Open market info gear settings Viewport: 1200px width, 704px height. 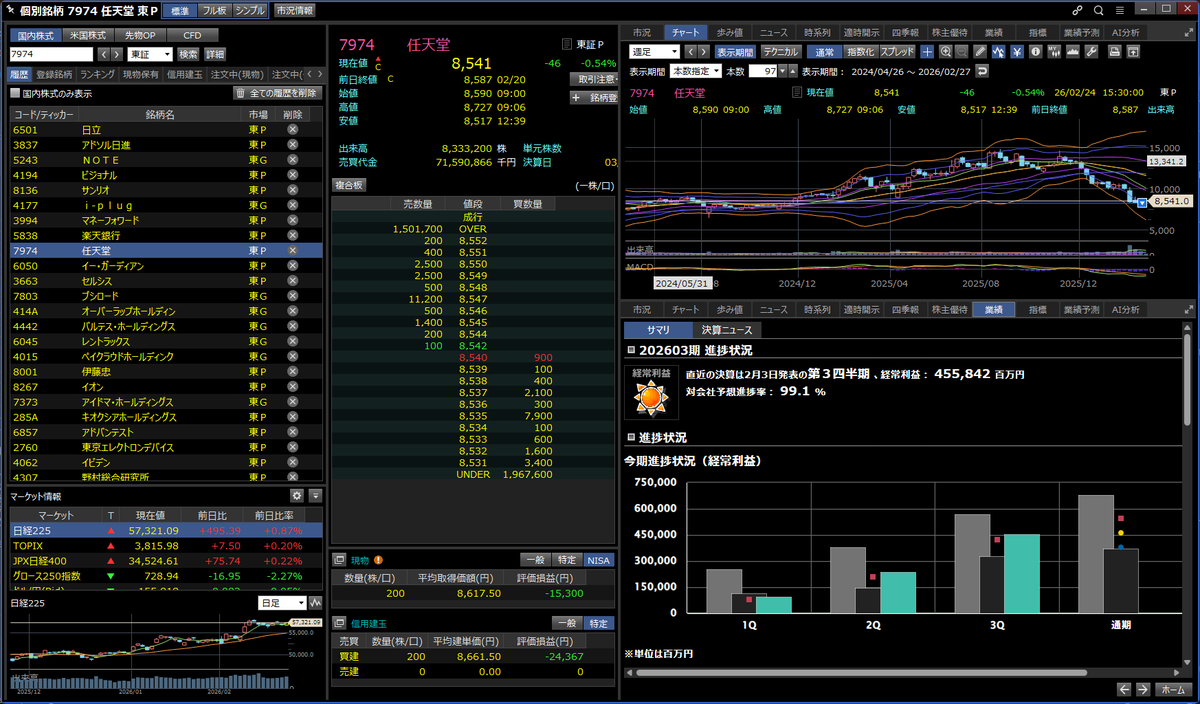click(x=296, y=495)
